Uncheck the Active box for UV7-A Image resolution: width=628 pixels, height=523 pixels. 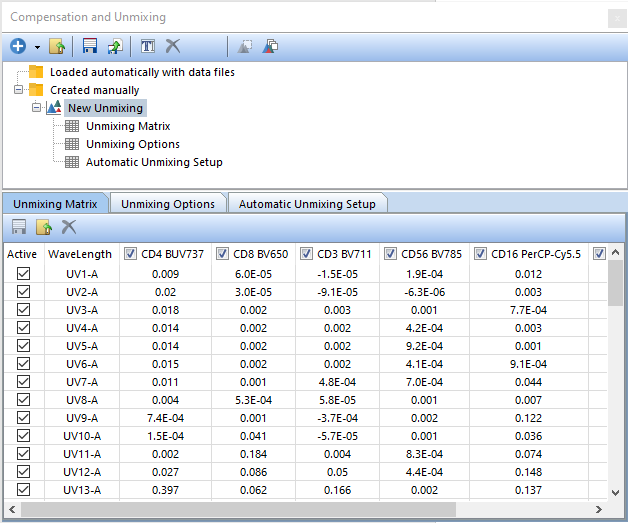click(24, 382)
